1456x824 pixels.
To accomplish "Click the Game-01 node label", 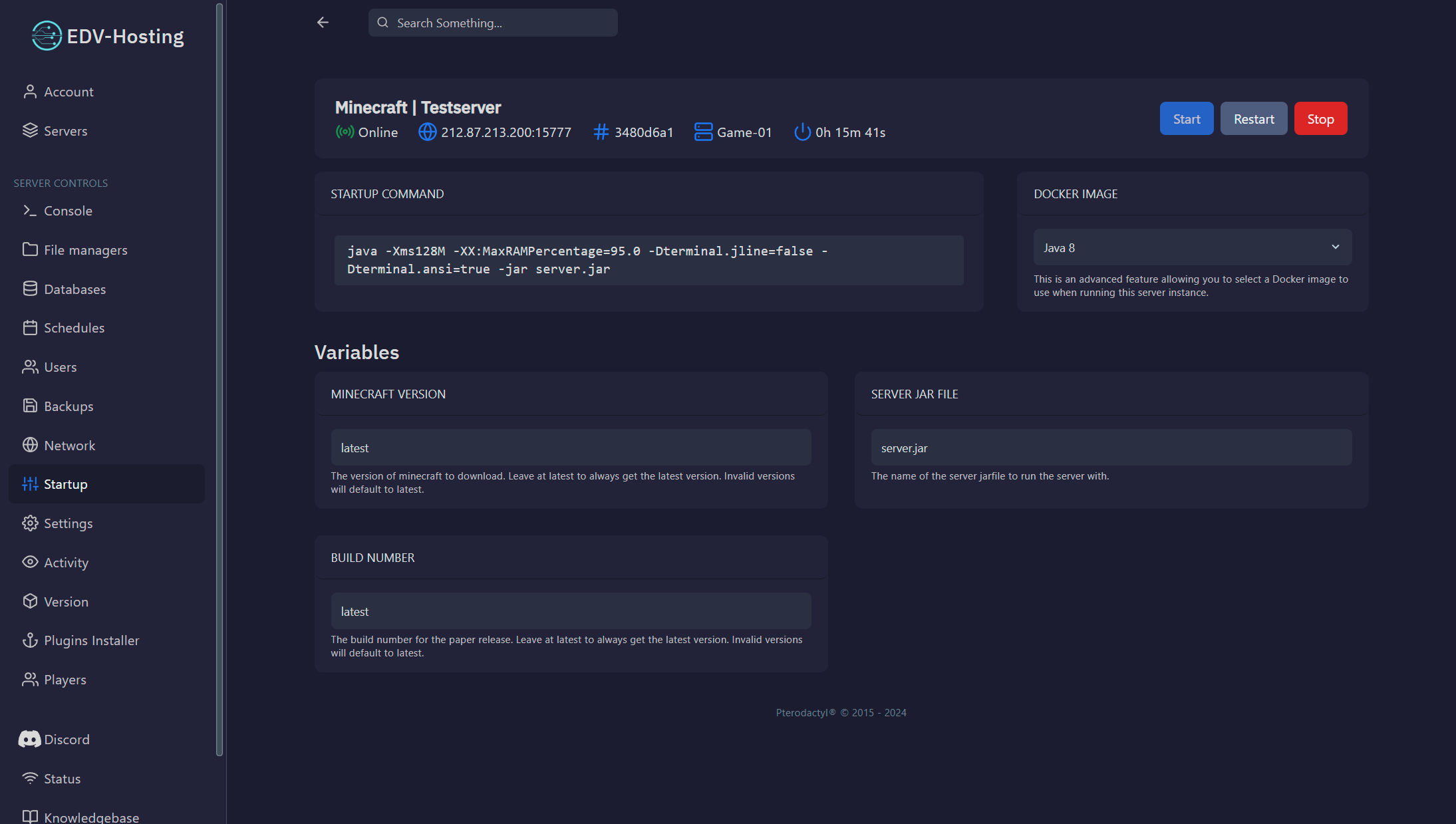I will [744, 132].
